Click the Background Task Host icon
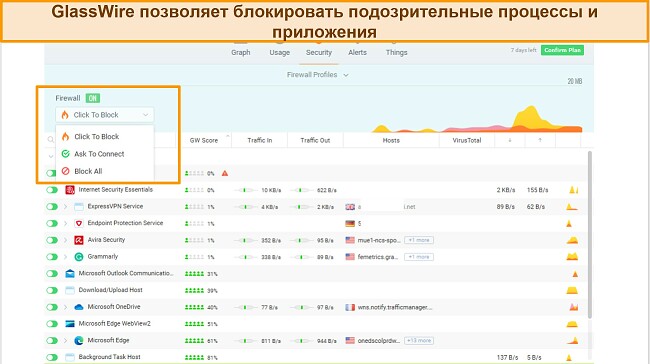 tap(70, 357)
